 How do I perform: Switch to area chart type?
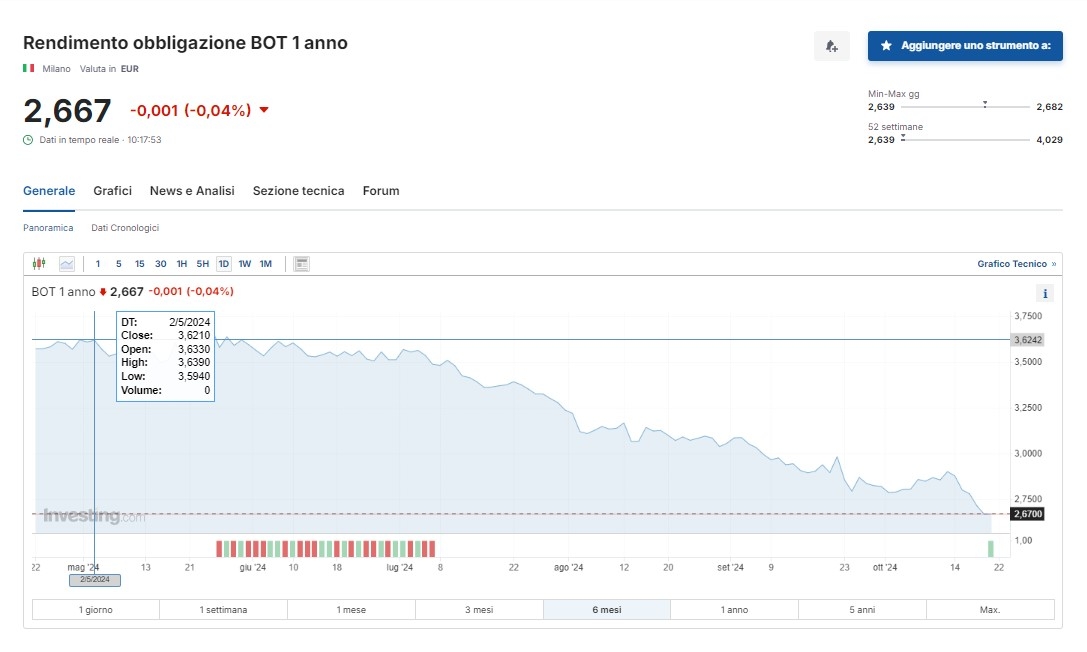point(67,264)
